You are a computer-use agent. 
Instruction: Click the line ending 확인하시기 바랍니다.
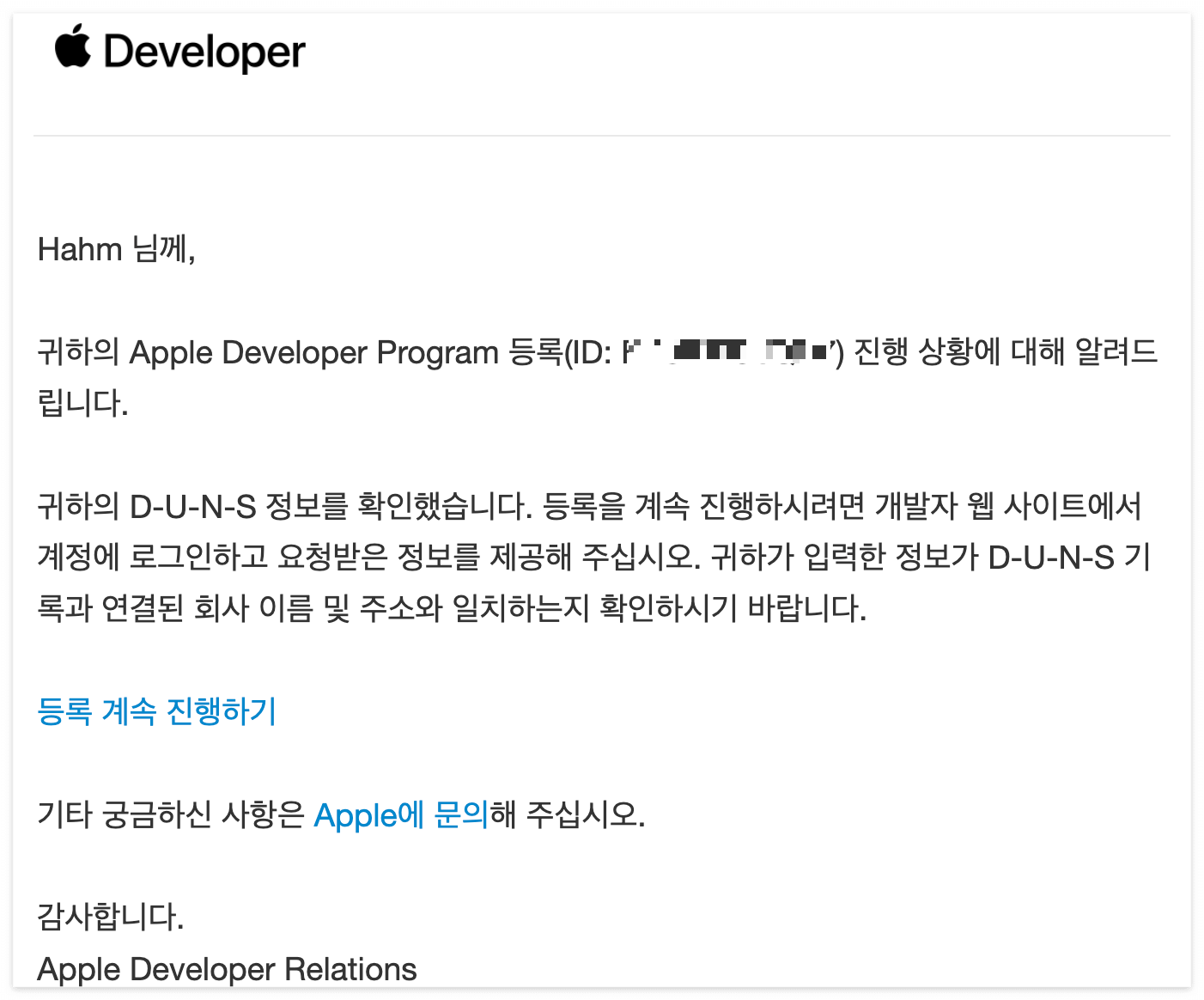point(452,608)
